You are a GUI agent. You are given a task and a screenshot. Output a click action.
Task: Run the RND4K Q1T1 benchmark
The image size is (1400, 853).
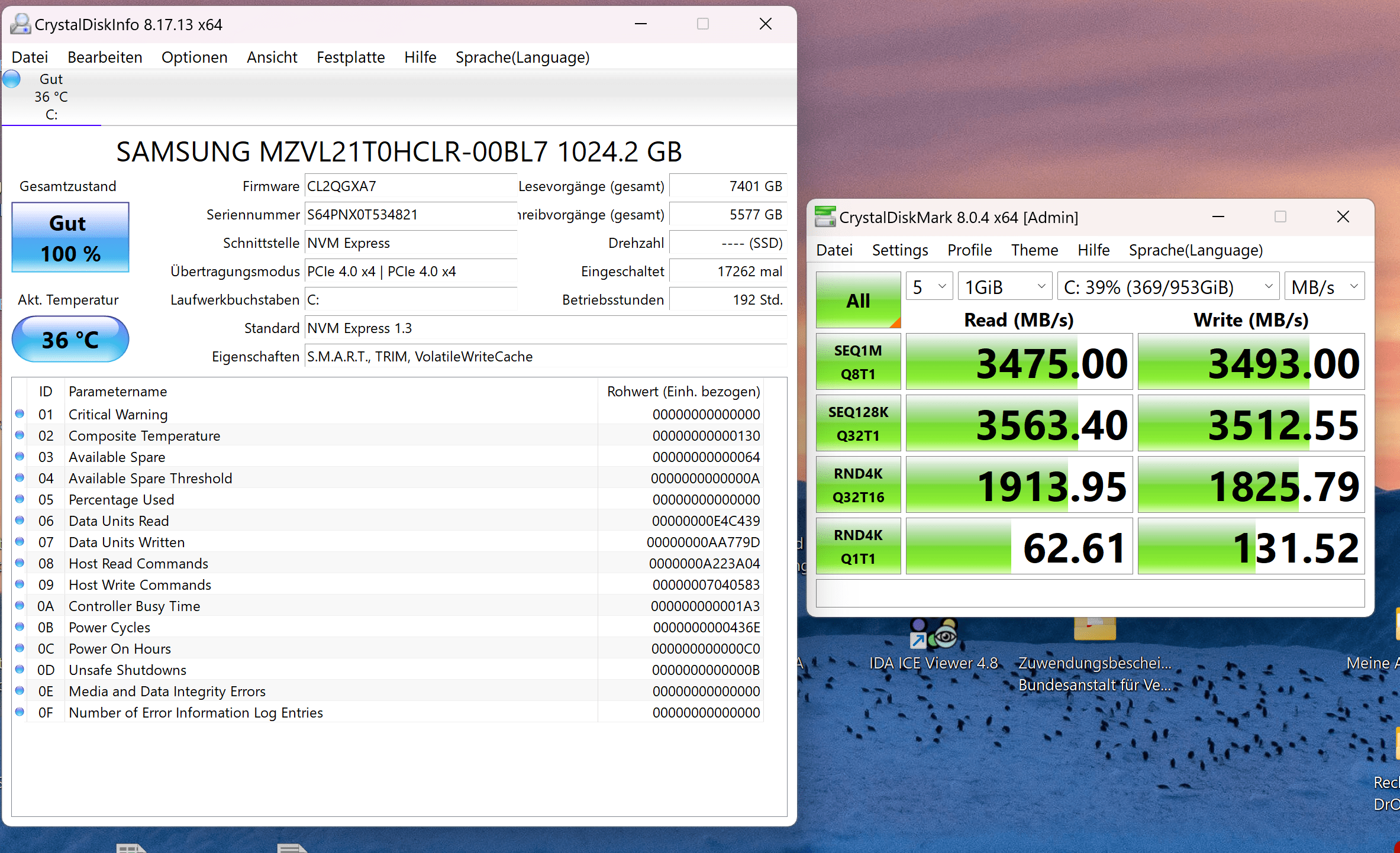(858, 546)
